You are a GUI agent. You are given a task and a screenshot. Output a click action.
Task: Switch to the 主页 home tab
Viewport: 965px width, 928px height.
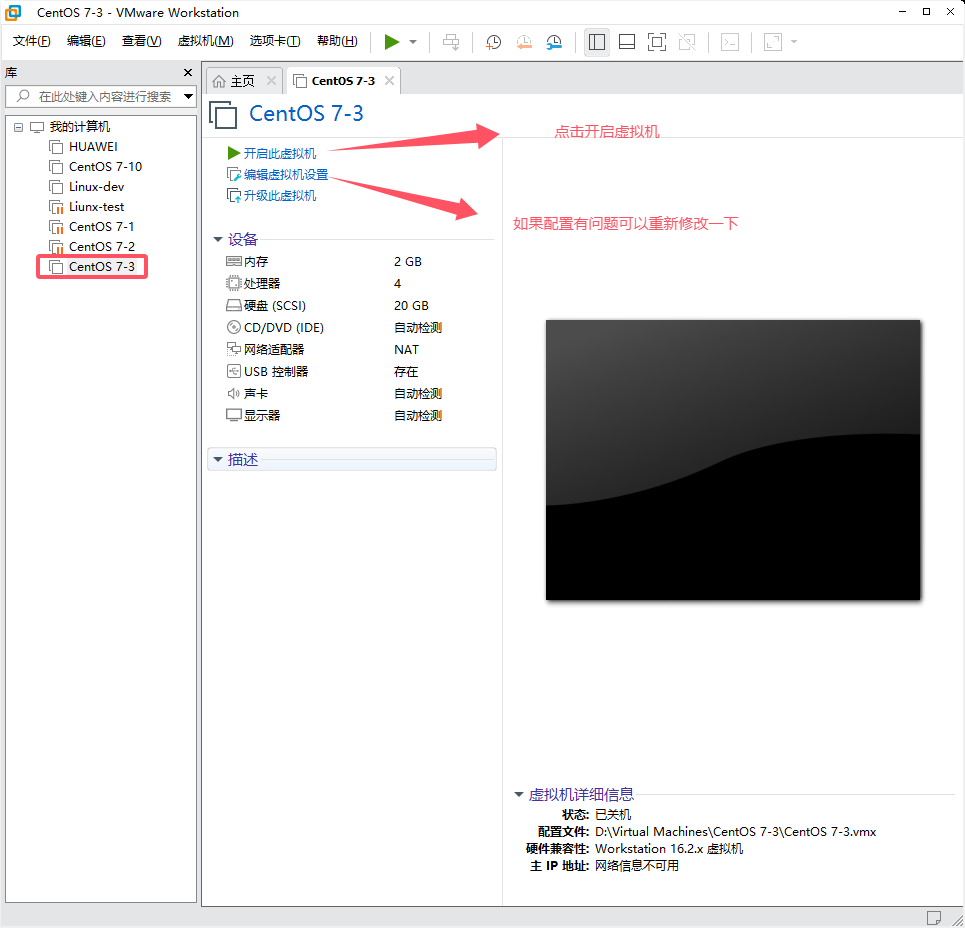point(234,81)
